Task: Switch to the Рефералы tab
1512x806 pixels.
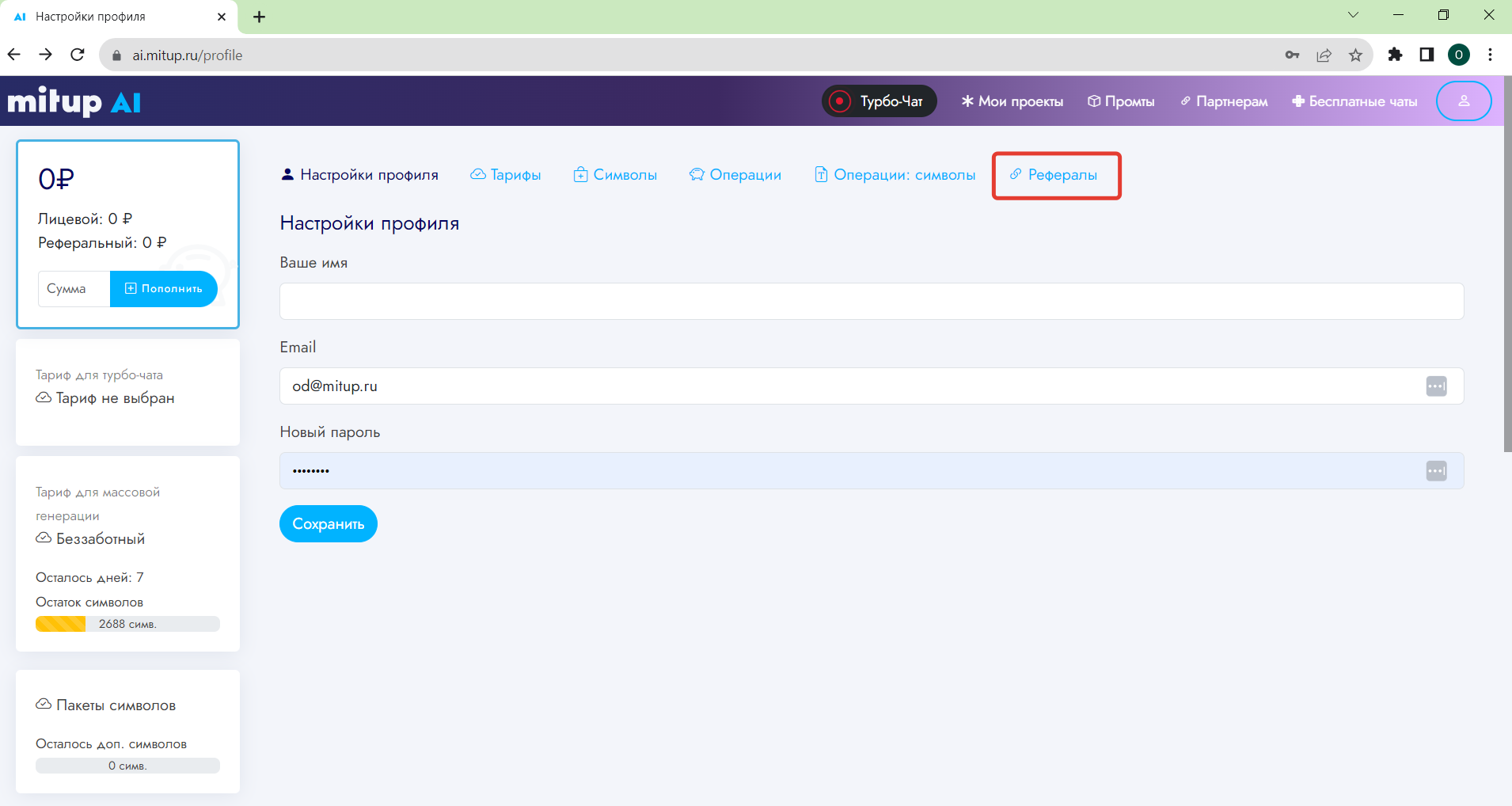Action: [x=1055, y=175]
